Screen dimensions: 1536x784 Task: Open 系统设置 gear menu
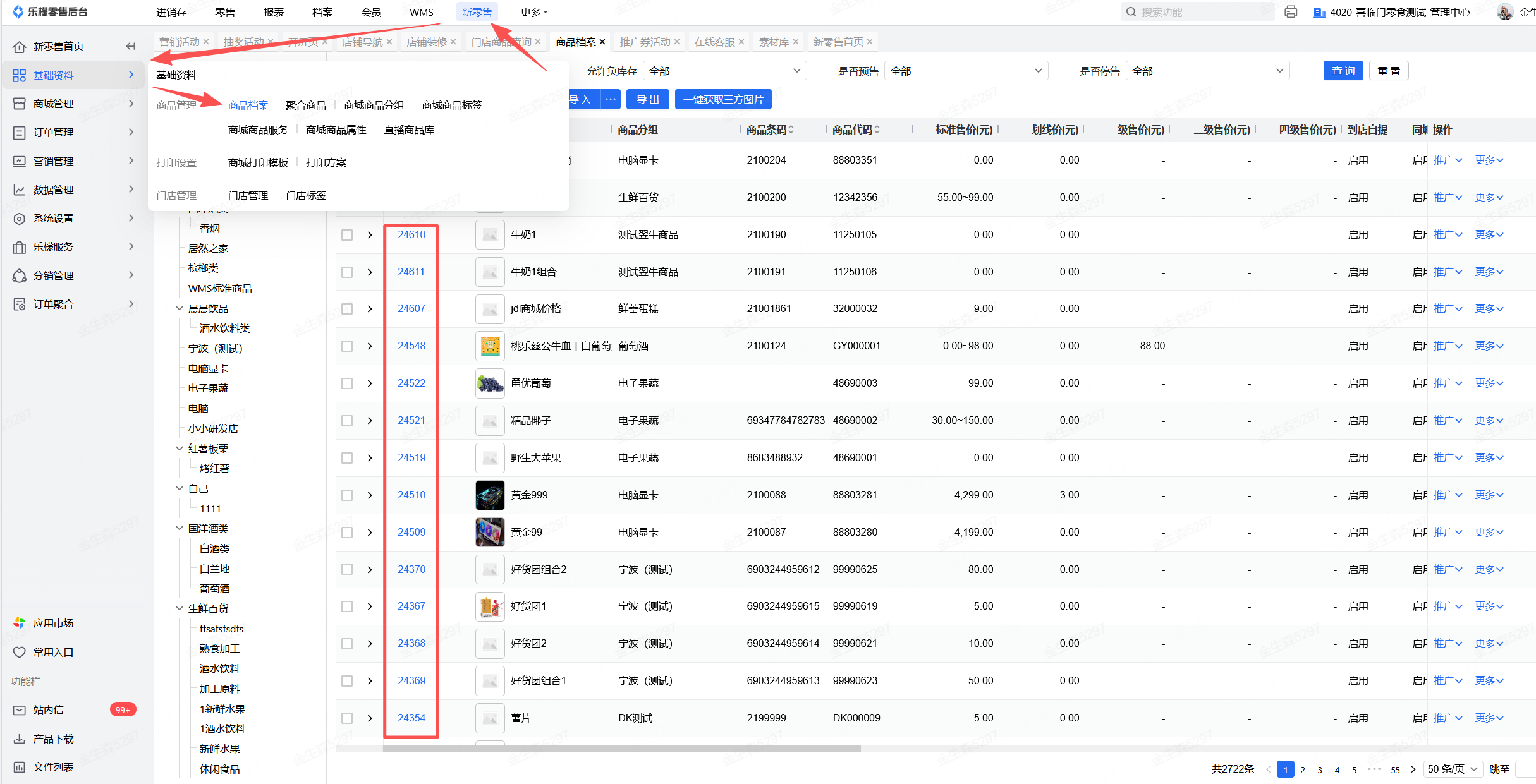[20, 218]
